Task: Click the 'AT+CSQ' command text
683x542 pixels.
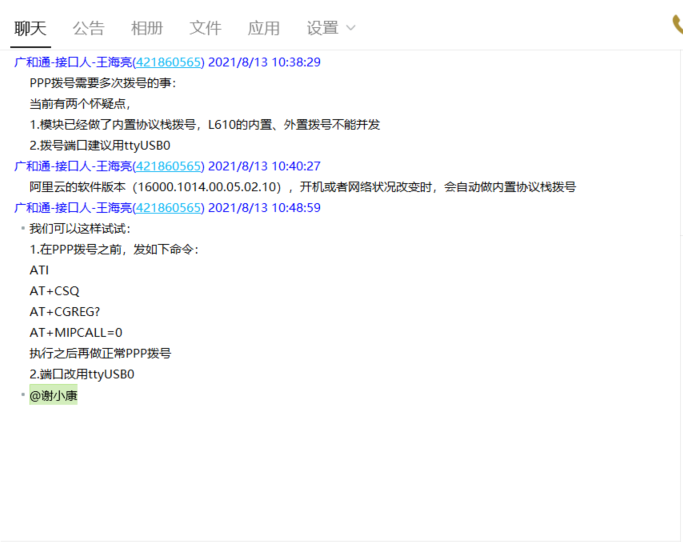Action: [54, 291]
